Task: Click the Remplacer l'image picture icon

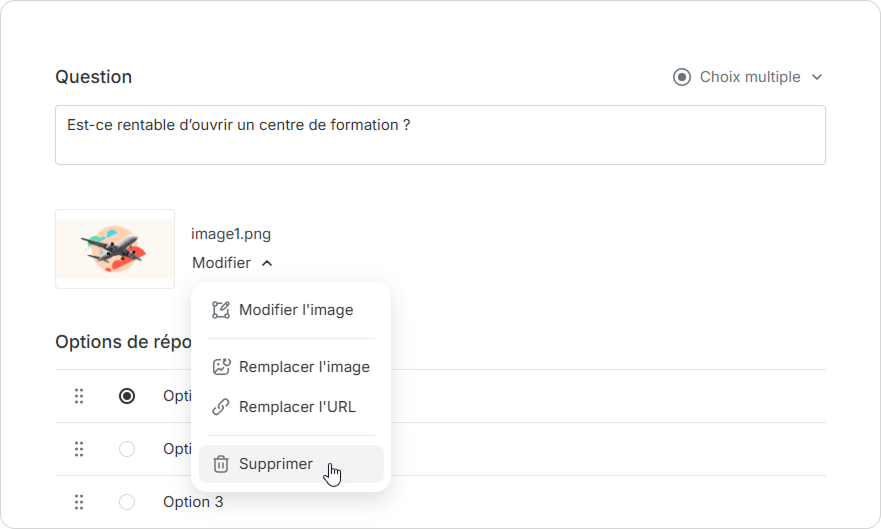Action: click(x=221, y=367)
